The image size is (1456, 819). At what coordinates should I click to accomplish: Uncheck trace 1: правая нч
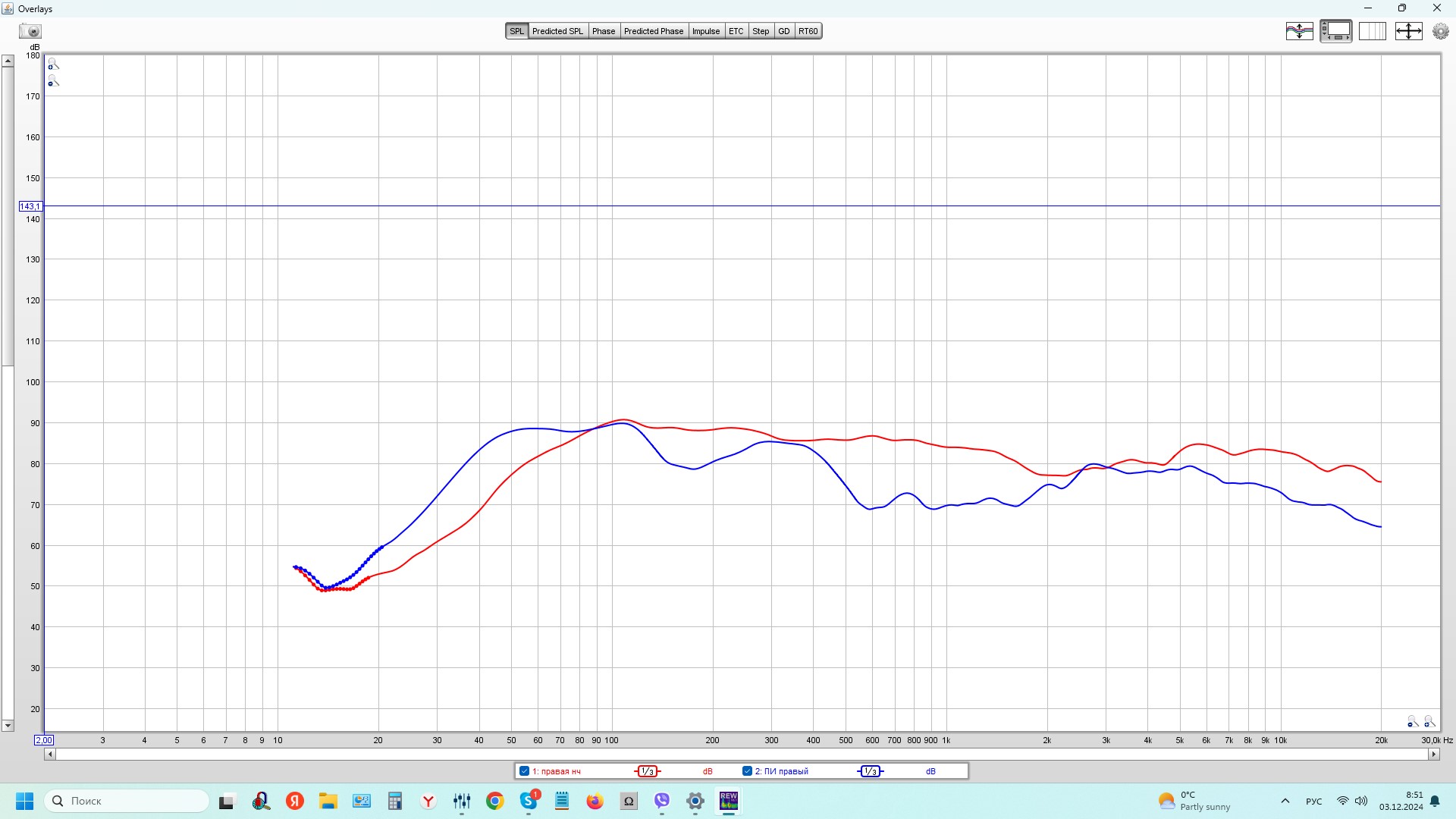pos(524,771)
